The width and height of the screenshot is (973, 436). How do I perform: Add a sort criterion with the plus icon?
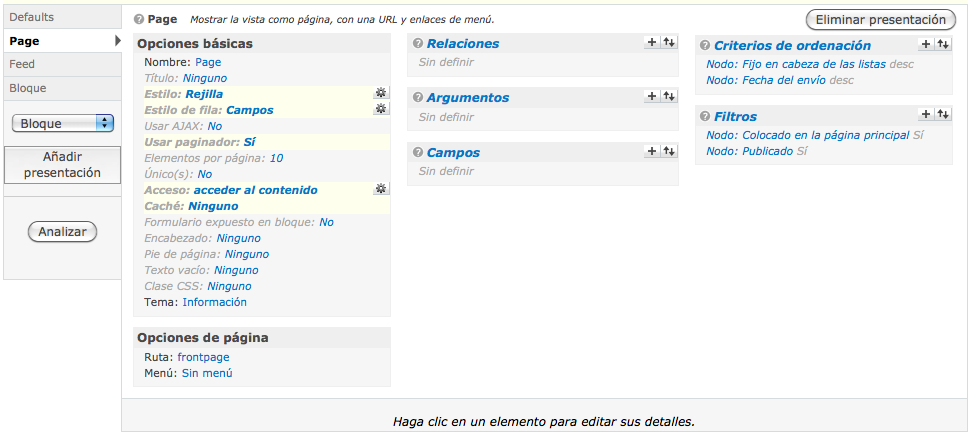coord(925,44)
